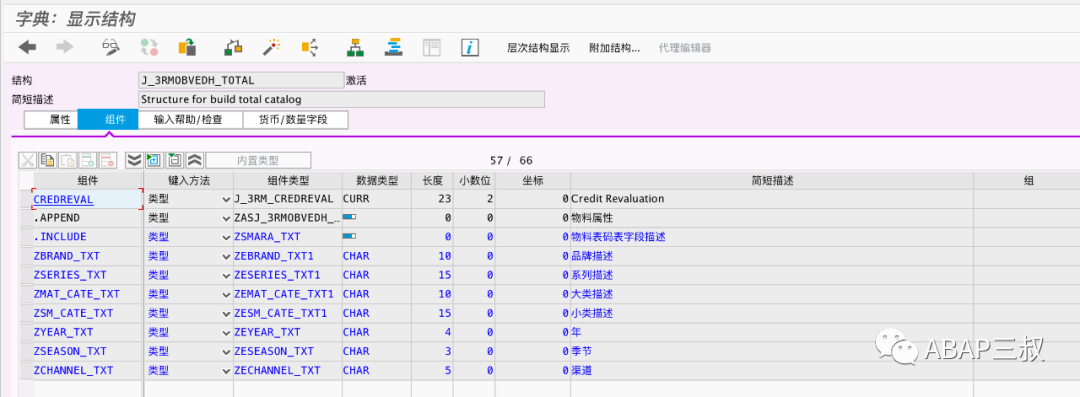Click the collapse include icon
This screenshot has width=1080, height=397.
tap(174, 160)
